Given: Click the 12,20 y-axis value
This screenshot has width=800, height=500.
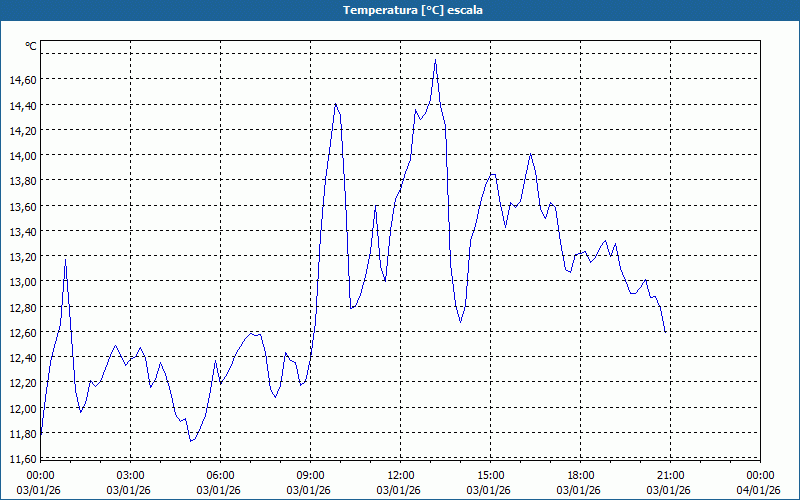Looking at the screenshot, I should 23,383.
